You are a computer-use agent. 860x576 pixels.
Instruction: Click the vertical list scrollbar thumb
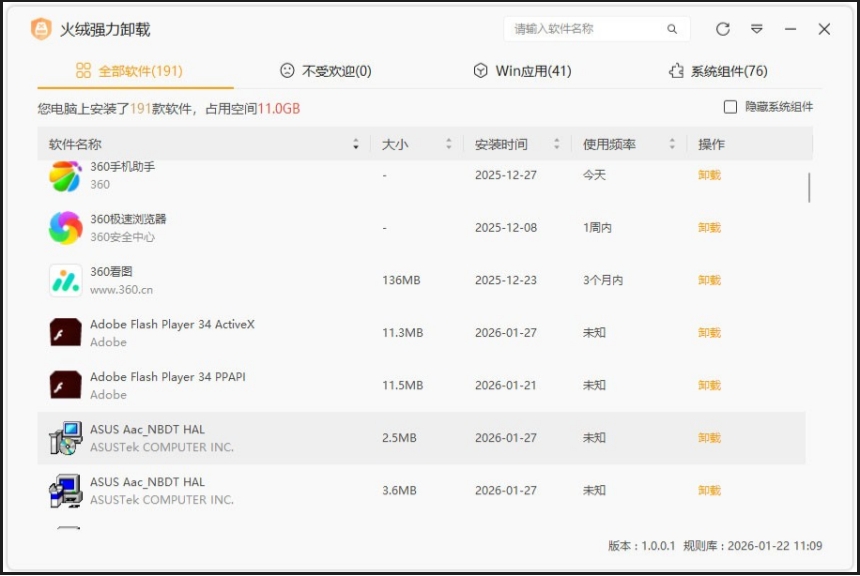(809, 188)
